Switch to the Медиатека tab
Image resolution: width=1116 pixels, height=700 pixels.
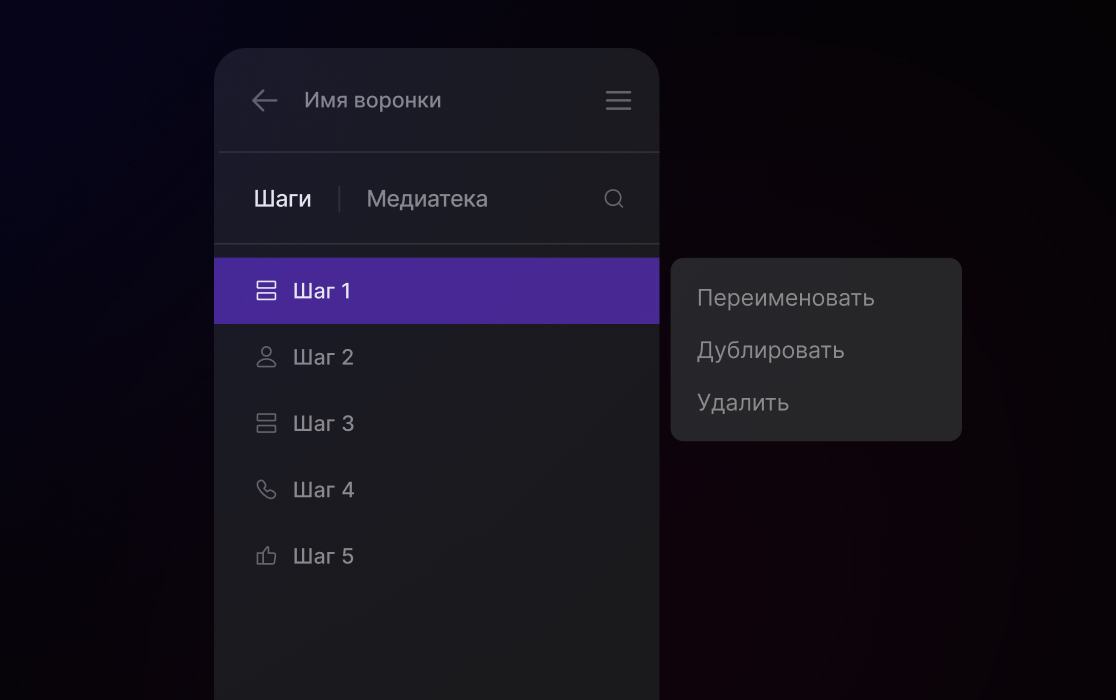[427, 198]
